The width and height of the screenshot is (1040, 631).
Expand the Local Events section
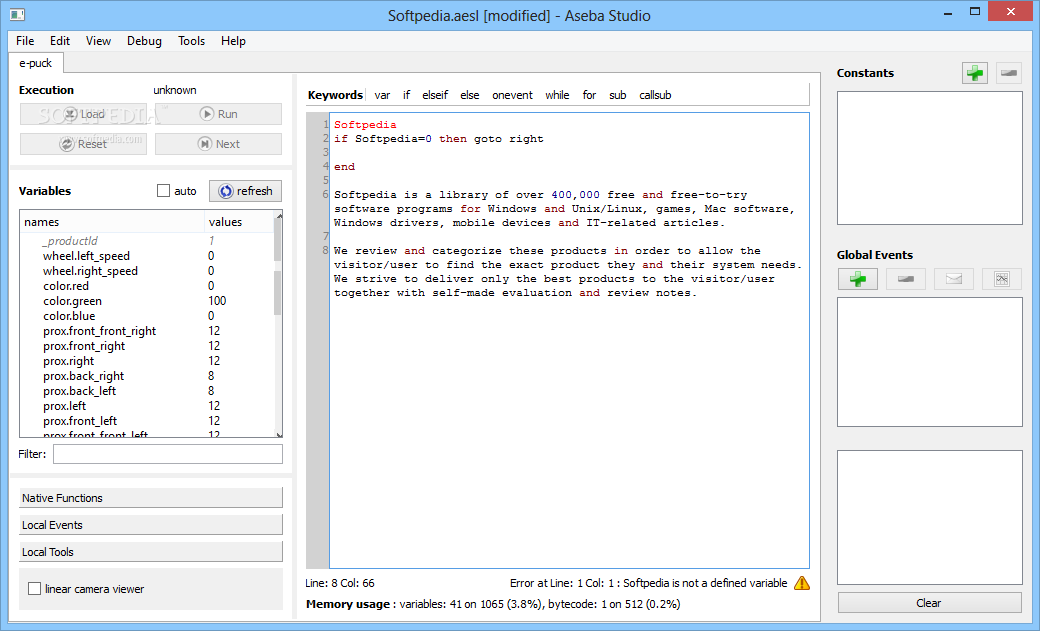click(x=151, y=525)
